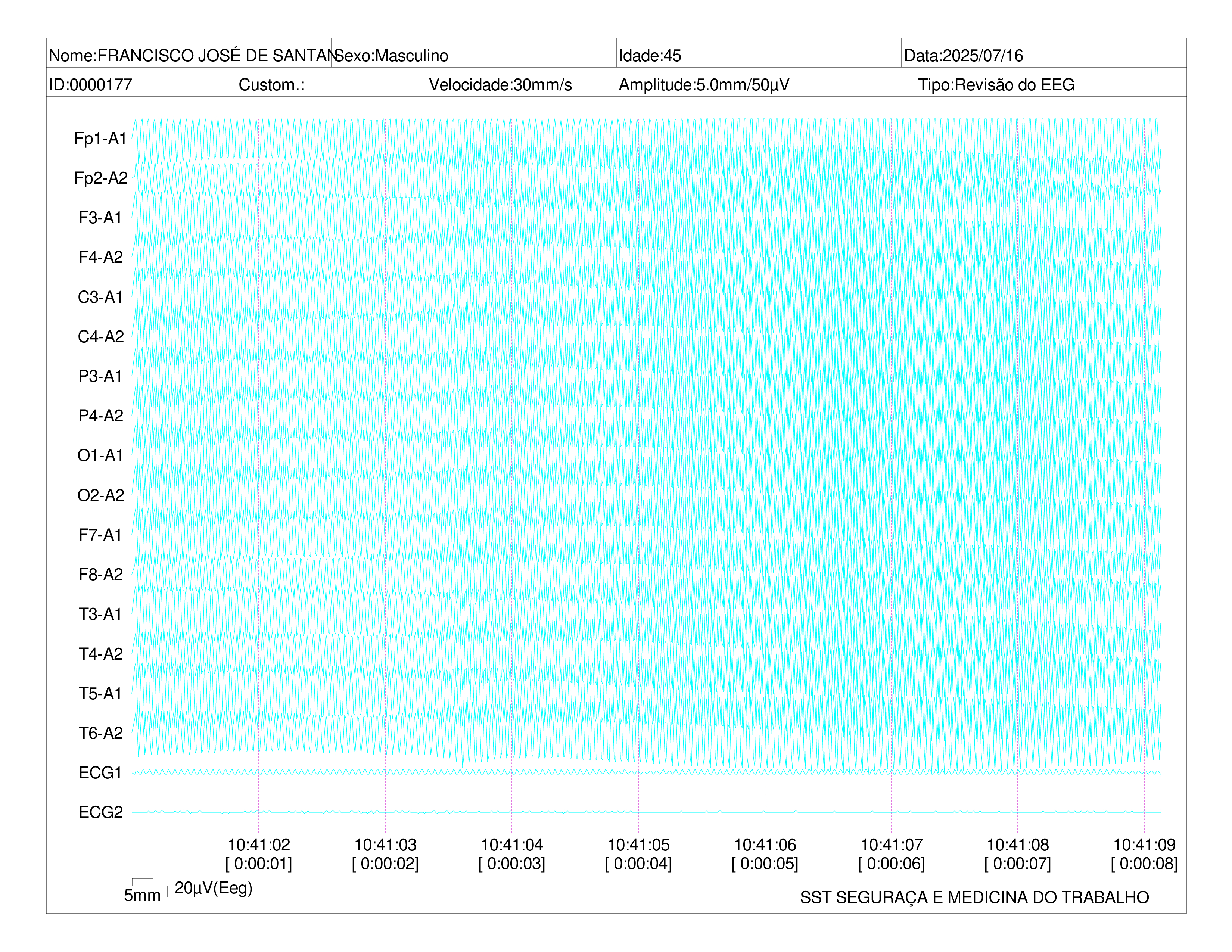
Task: Select the C4-A2 channel label
Action: point(101,337)
